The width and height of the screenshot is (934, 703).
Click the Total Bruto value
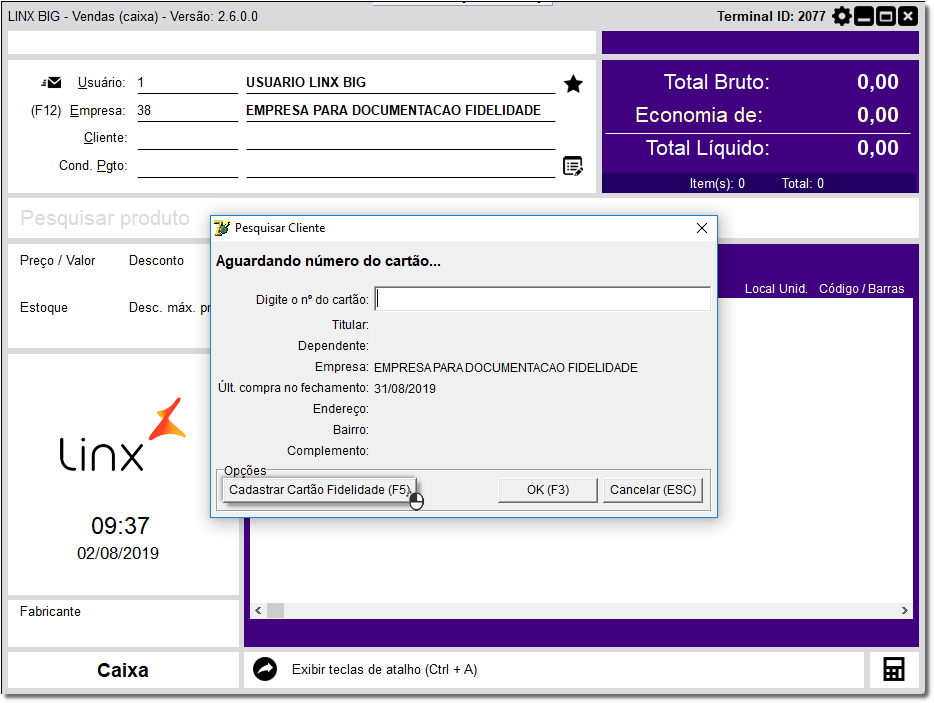coord(877,82)
